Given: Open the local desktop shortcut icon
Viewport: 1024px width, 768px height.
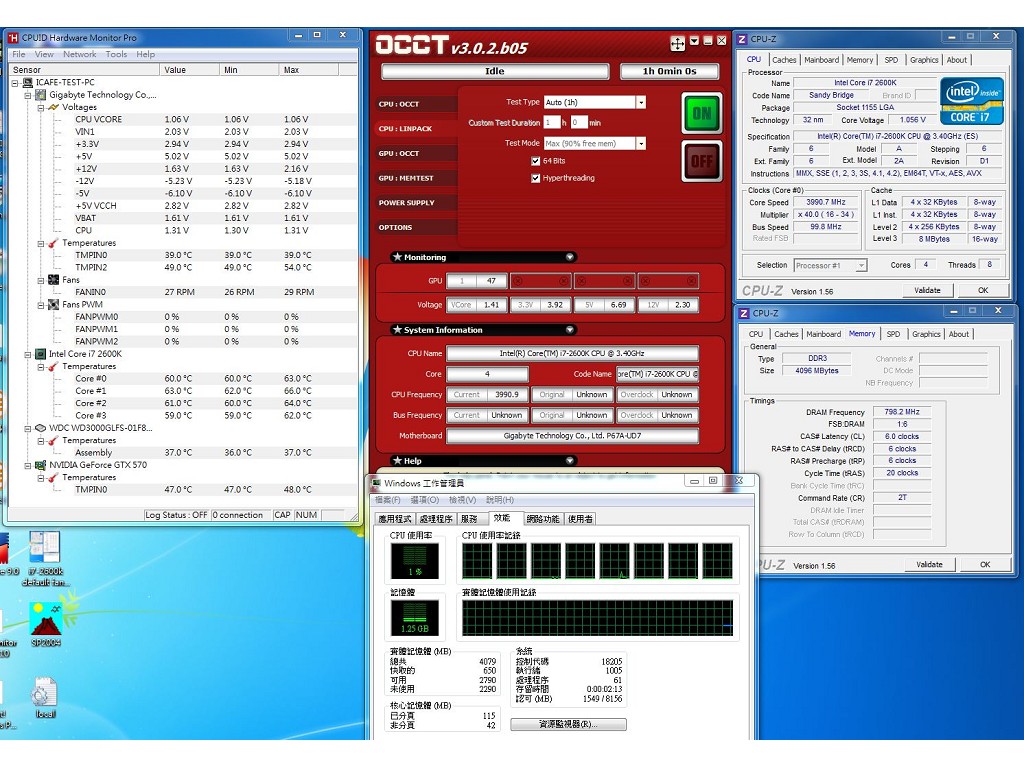Looking at the screenshot, I should click(x=45, y=698).
